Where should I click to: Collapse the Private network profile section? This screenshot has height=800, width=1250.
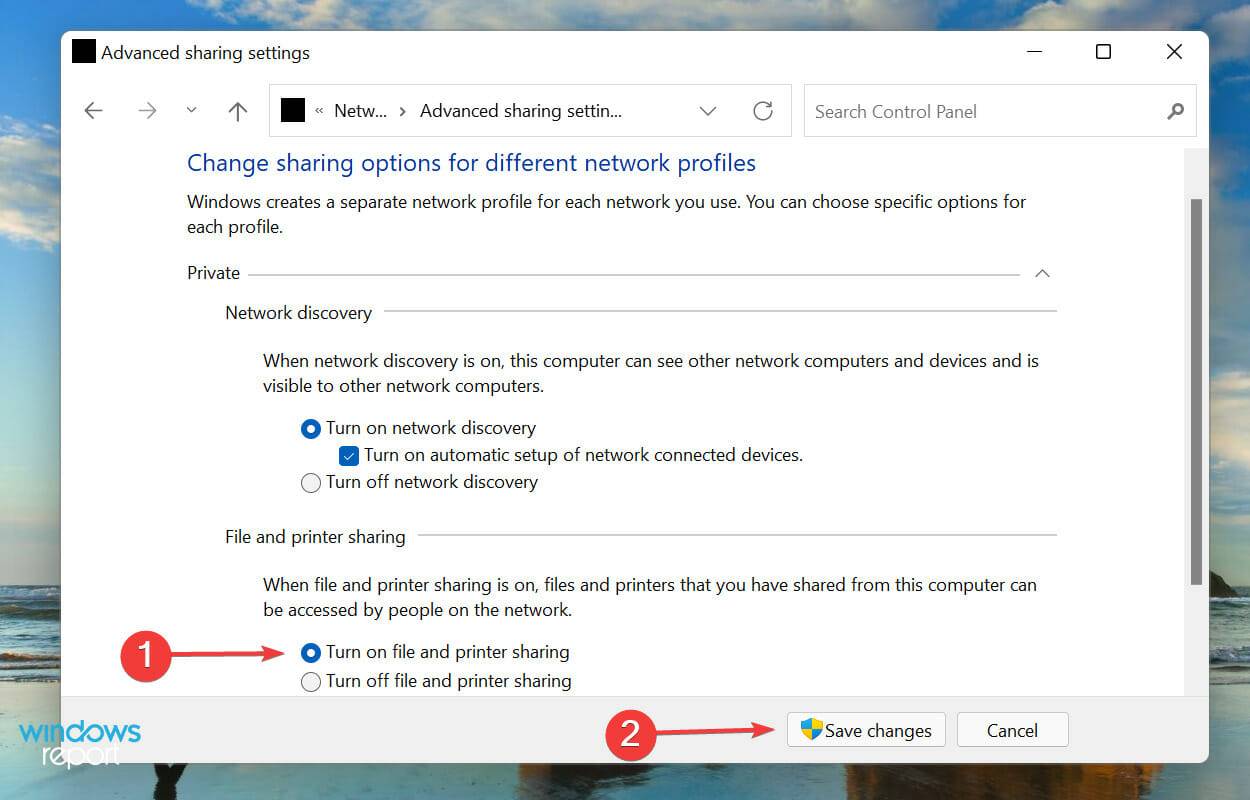[x=1042, y=272]
